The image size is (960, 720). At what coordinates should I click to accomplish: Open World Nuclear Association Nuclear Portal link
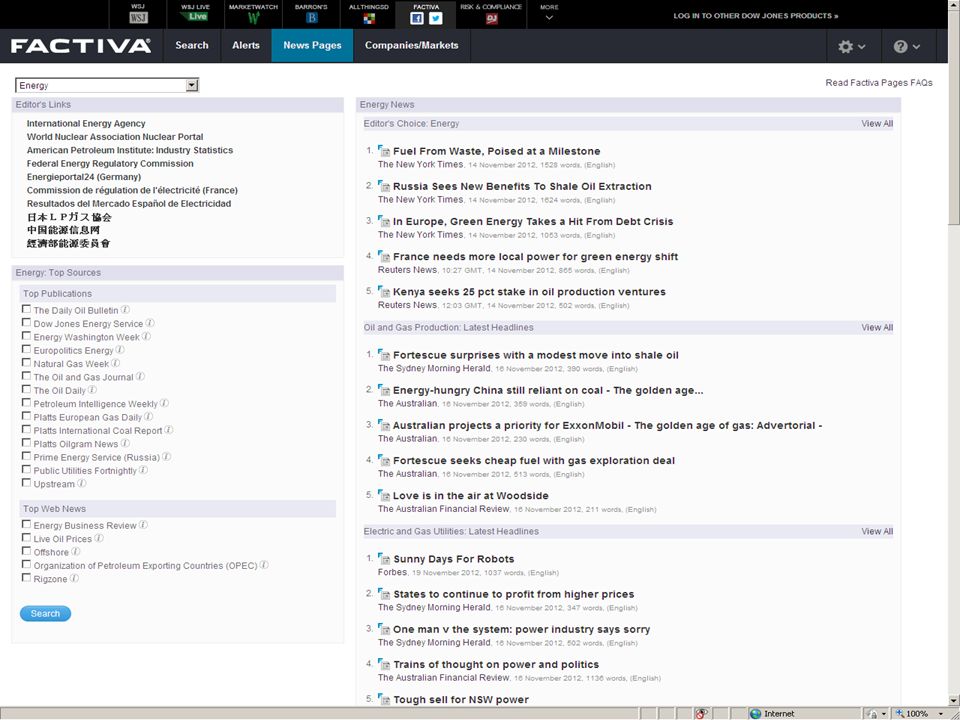click(115, 137)
